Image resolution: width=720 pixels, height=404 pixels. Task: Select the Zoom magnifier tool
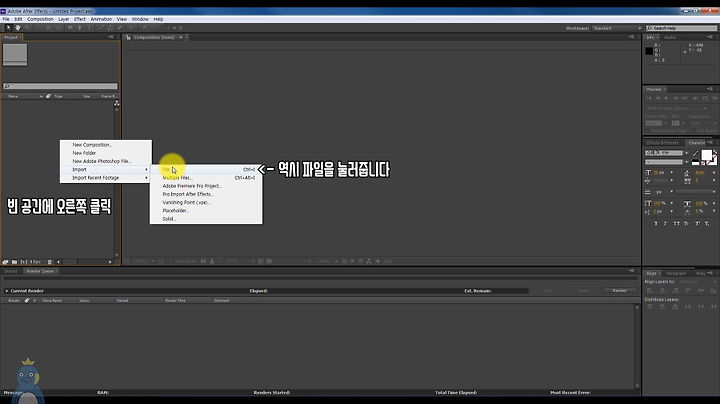coord(28,28)
